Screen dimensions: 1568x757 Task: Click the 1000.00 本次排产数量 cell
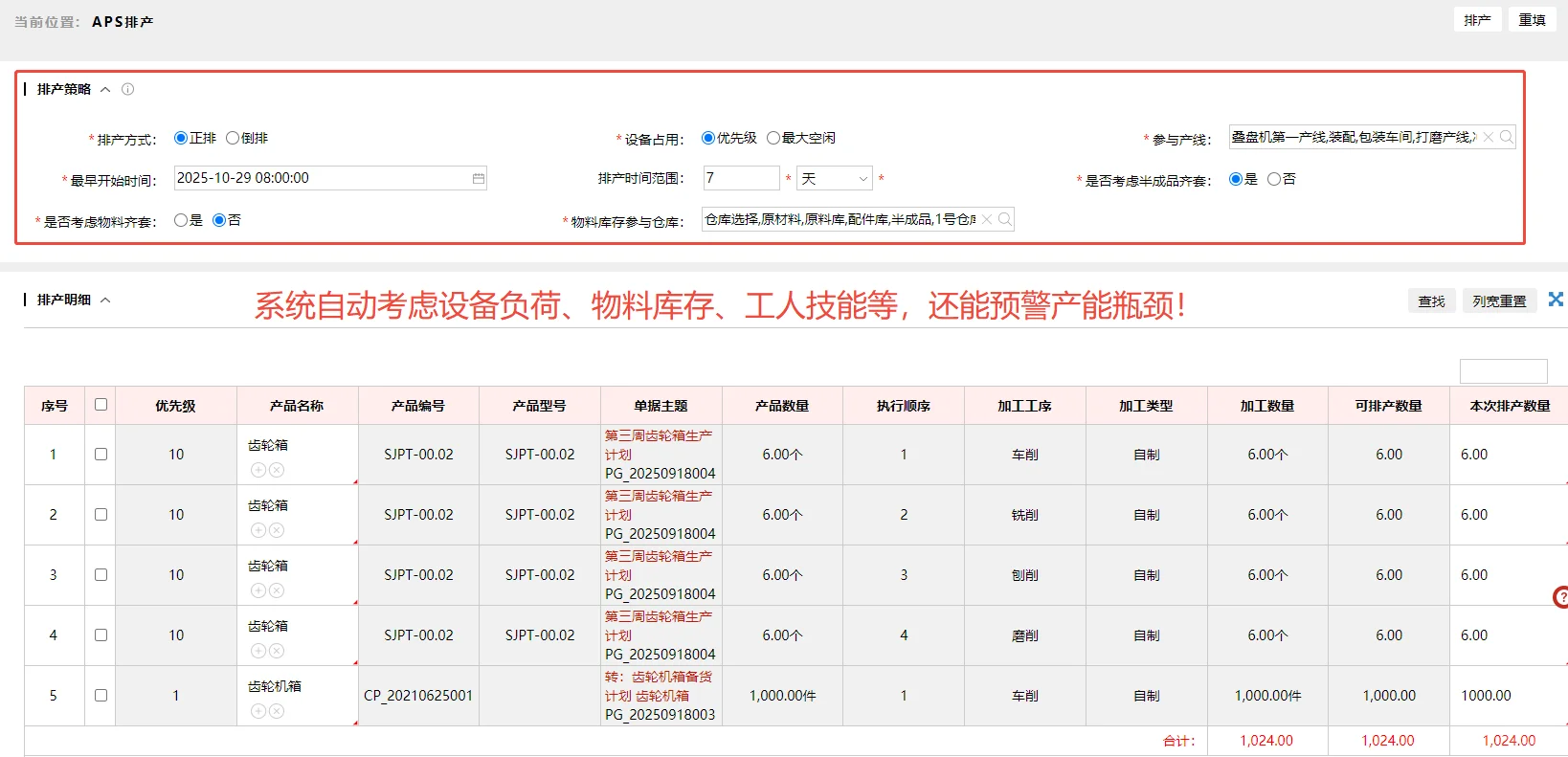pos(1509,696)
